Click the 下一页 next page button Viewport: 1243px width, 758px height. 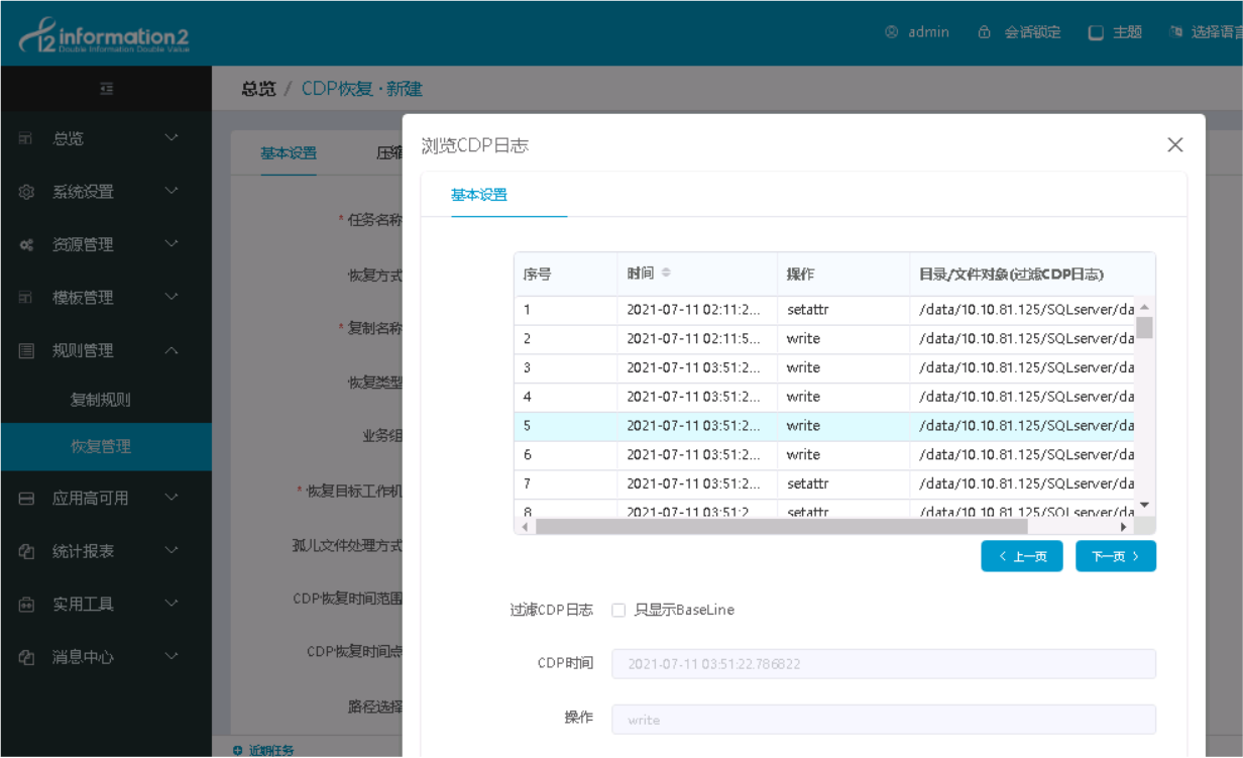[1116, 556]
